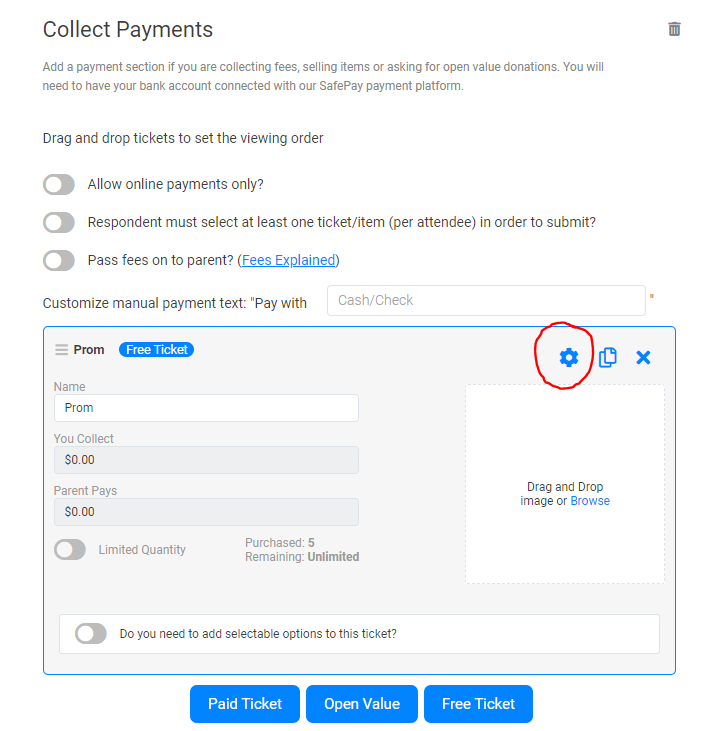Add a Free Ticket
Image resolution: width=723 pixels, height=731 pixels.
[478, 704]
